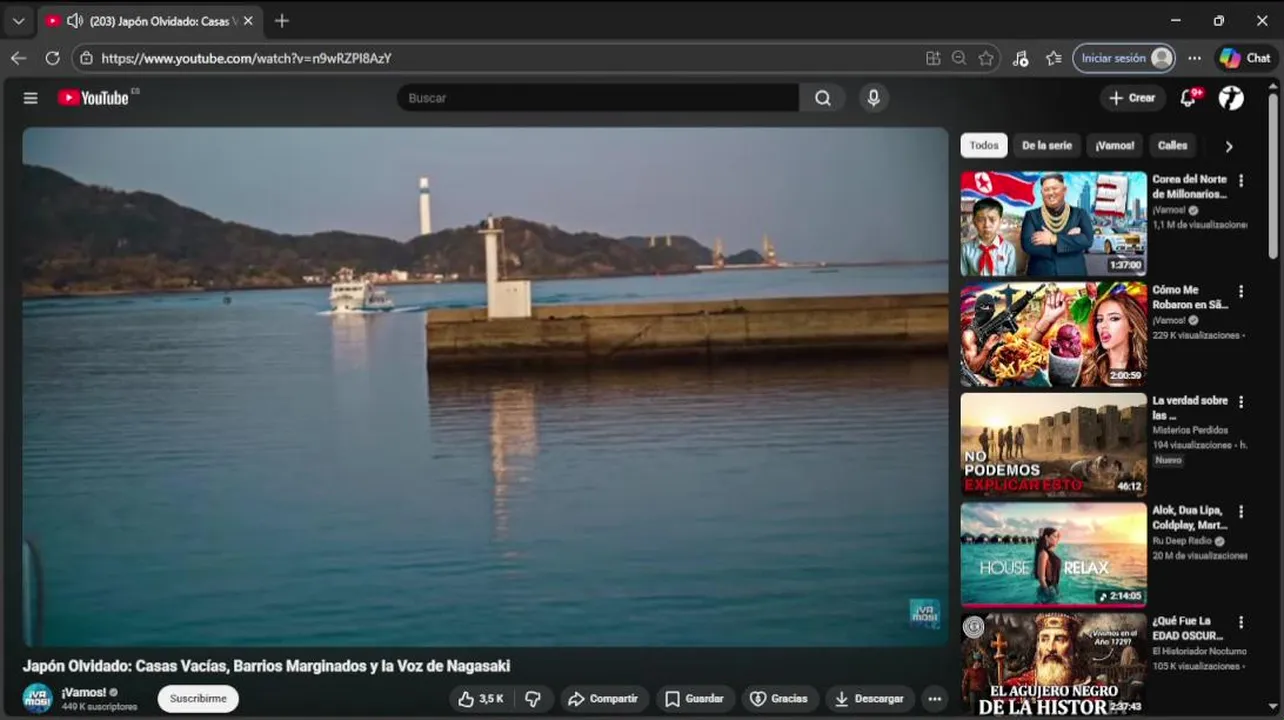1284x720 pixels.
Task: Subscribe with the Suscribirme button
Action: point(198,699)
